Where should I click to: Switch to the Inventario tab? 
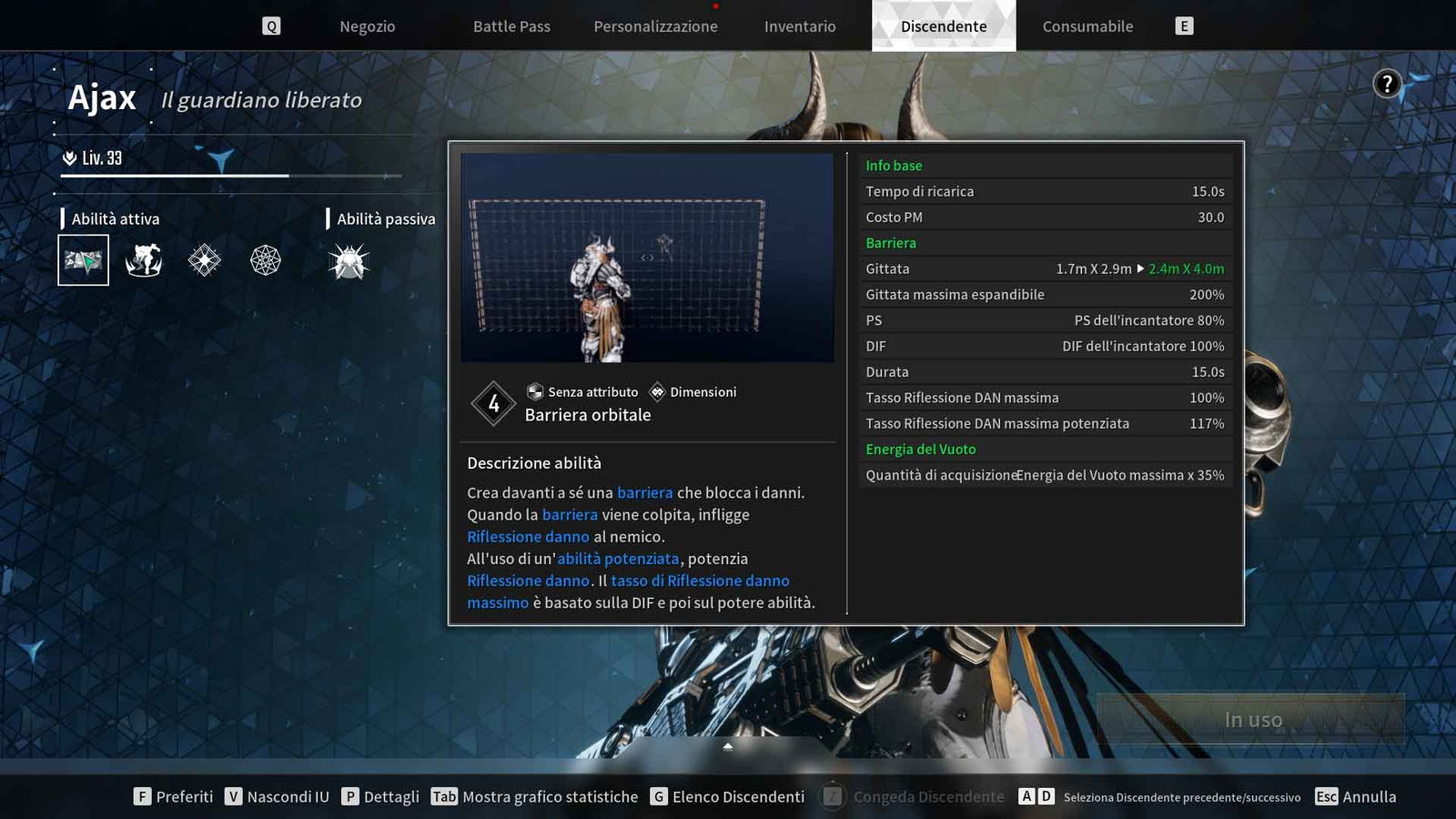coord(799,25)
